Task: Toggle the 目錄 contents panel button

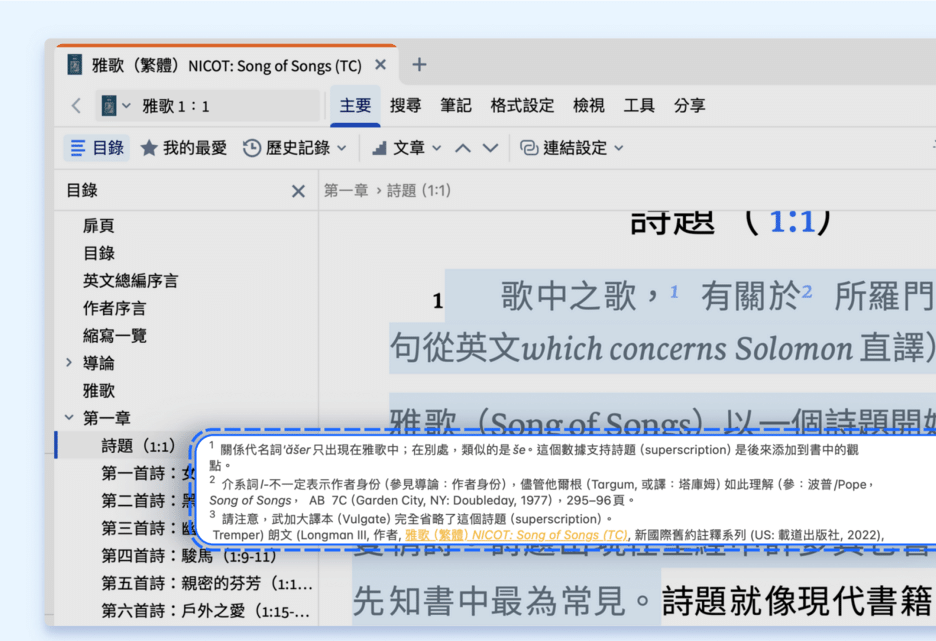Action: 97,147
